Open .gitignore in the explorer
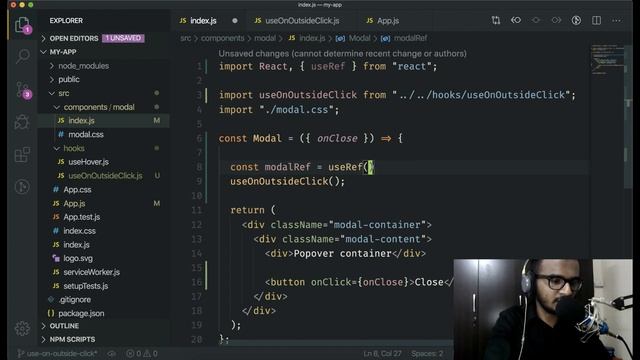640x360 pixels. click(x=75, y=300)
